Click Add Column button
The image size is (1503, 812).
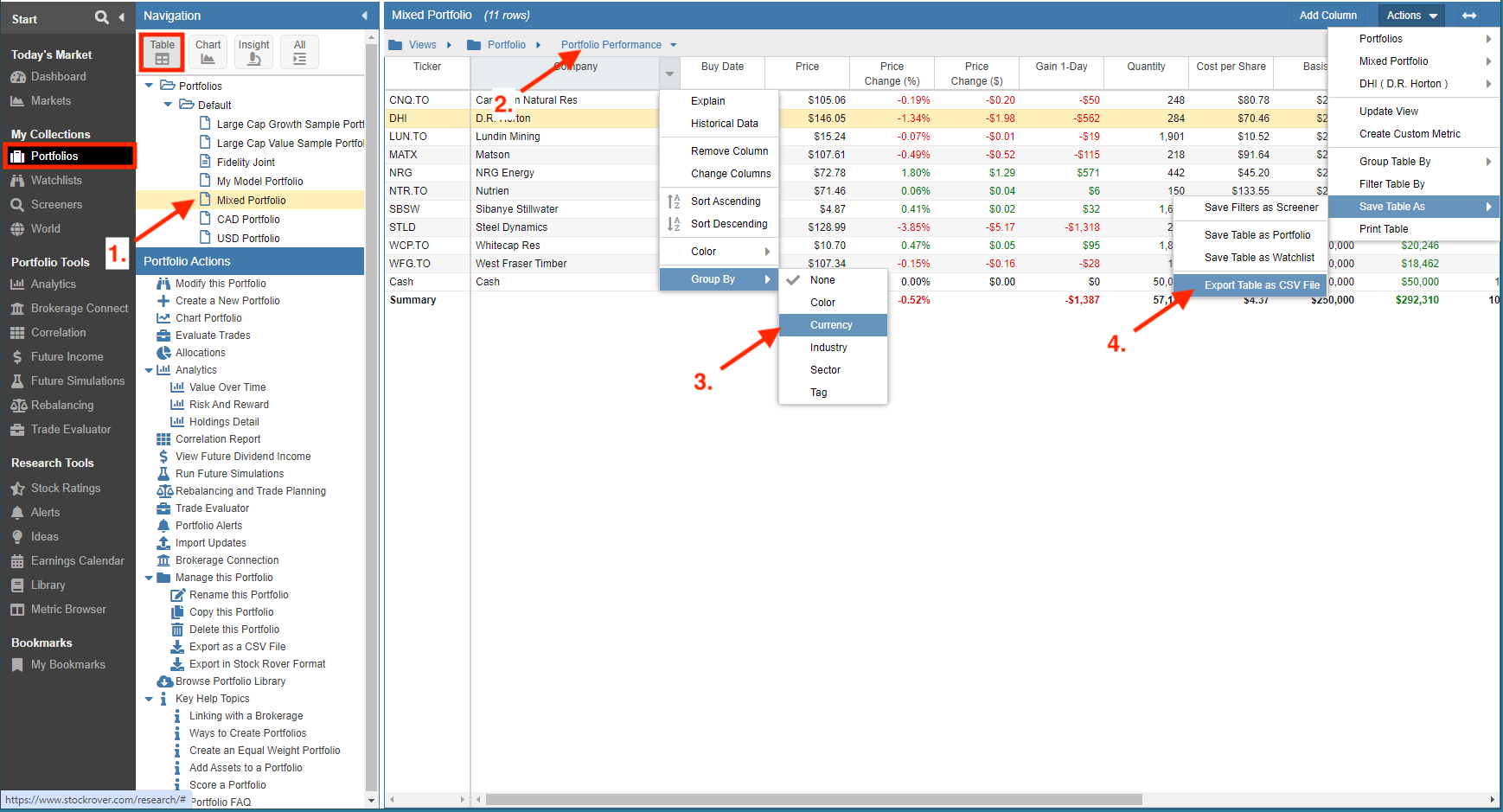[x=1327, y=16]
